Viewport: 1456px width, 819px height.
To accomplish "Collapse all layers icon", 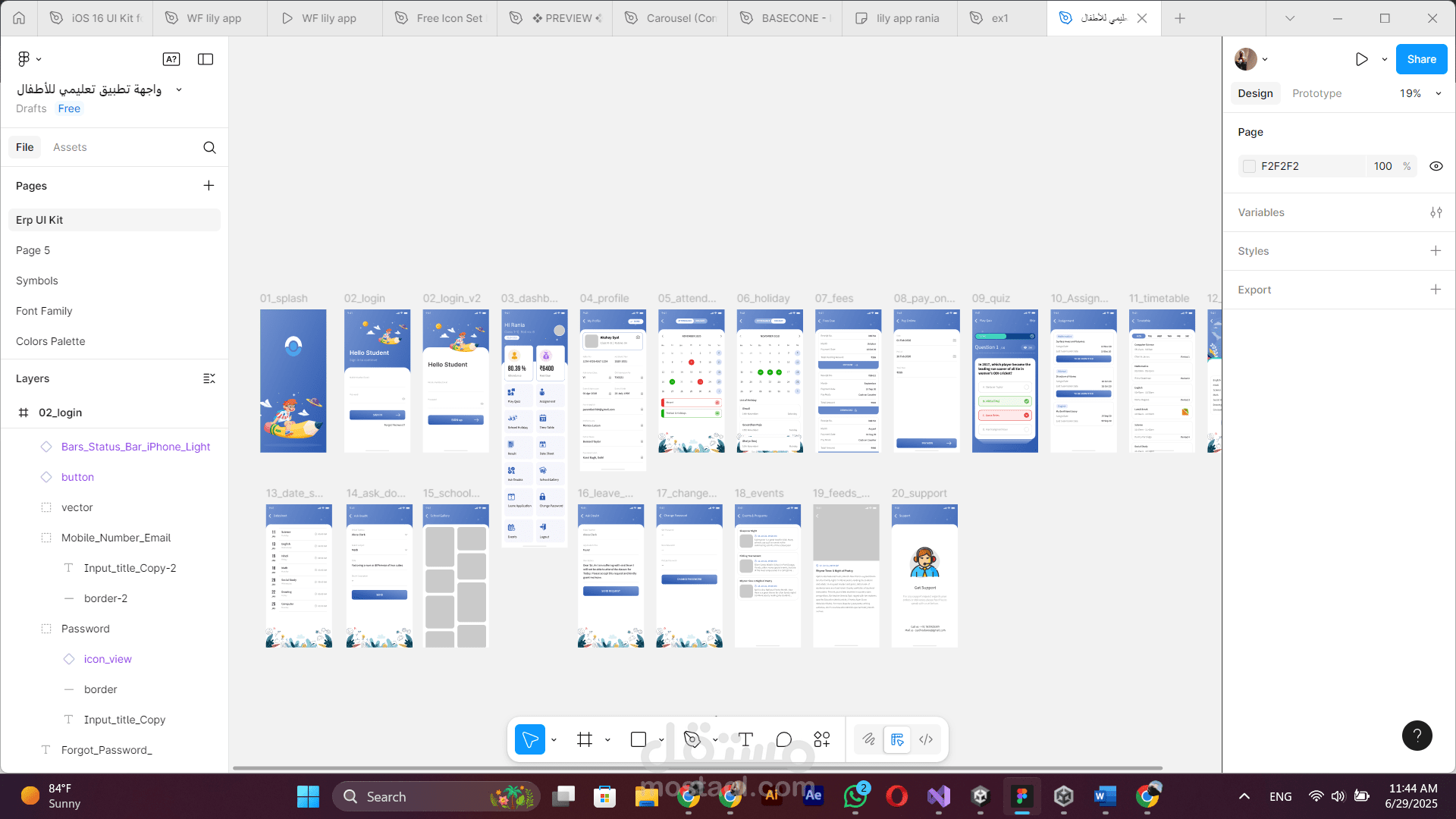I will click(x=209, y=378).
